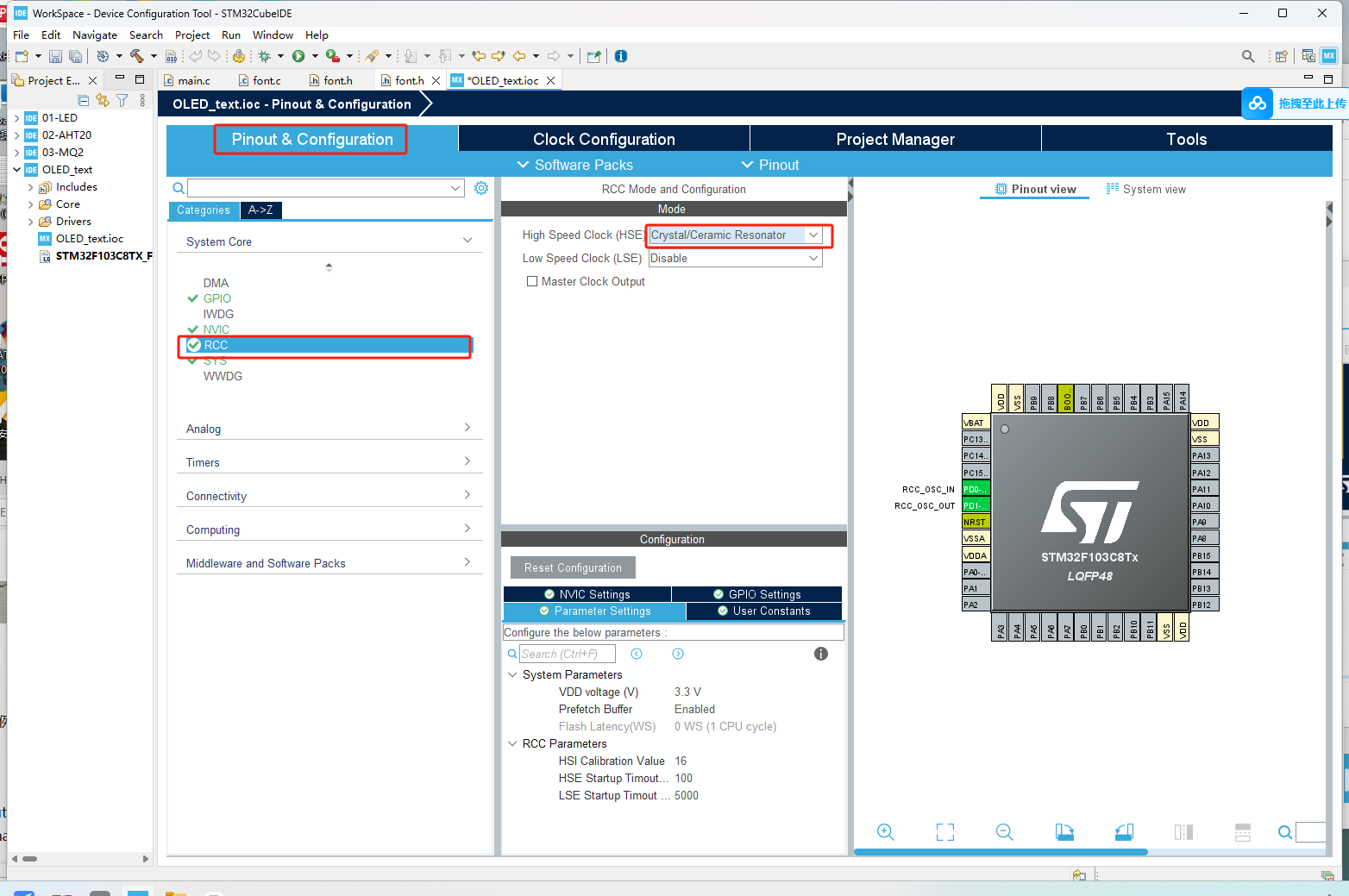Save all files using the Save All icon
Image resolution: width=1349 pixels, height=896 pixels.
click(x=75, y=56)
